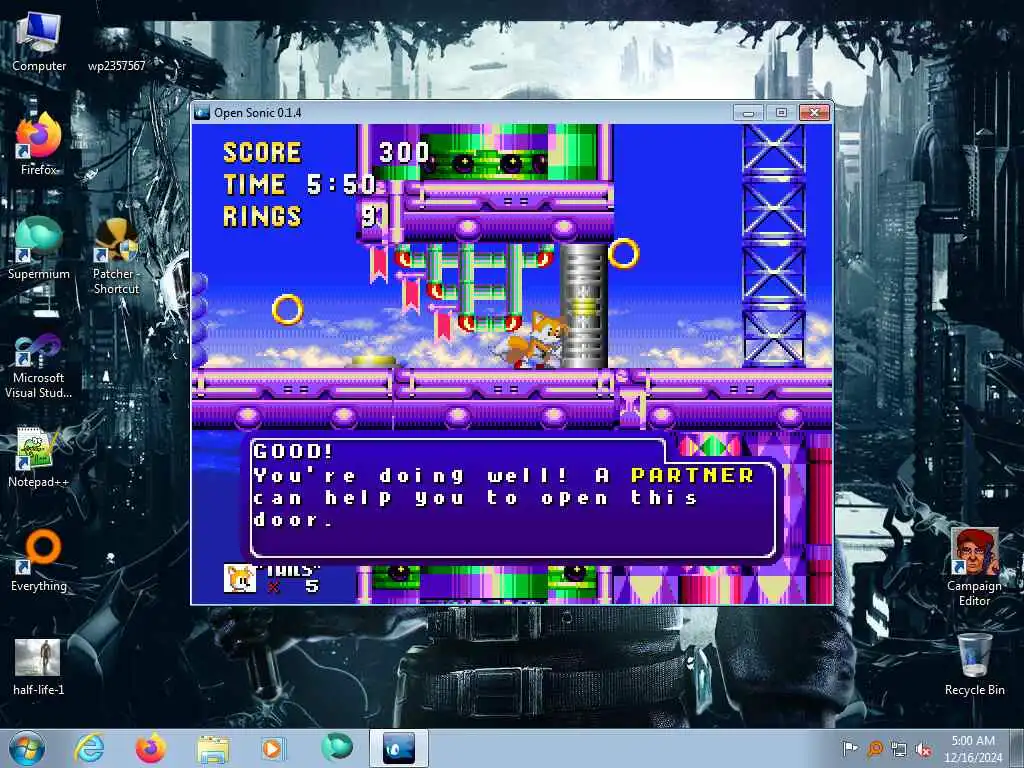Viewport: 1024px width, 768px height.
Task: Launch Internet Explorer from the taskbar
Action: pos(89,748)
